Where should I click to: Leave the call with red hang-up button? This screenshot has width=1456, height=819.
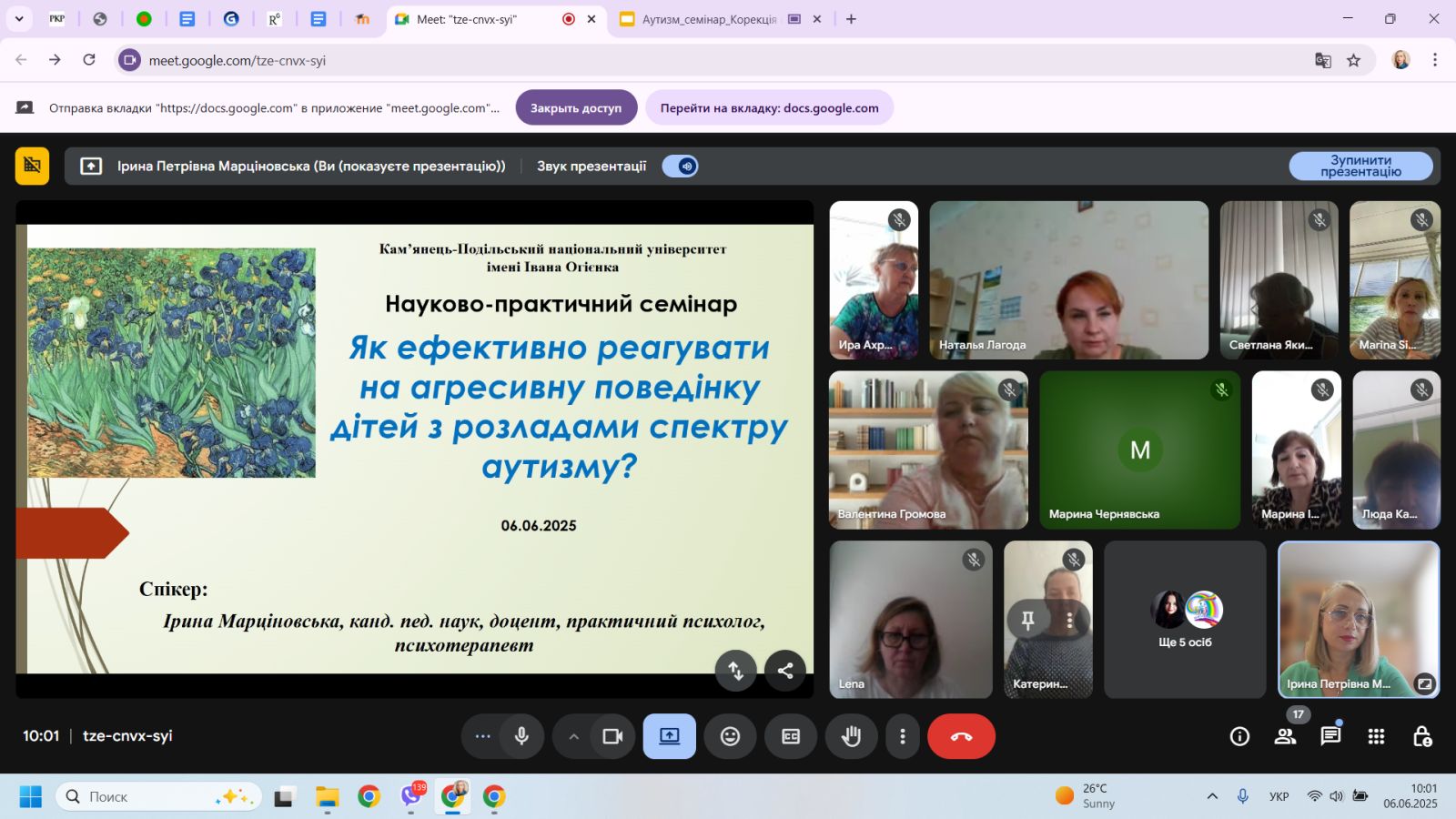click(961, 736)
